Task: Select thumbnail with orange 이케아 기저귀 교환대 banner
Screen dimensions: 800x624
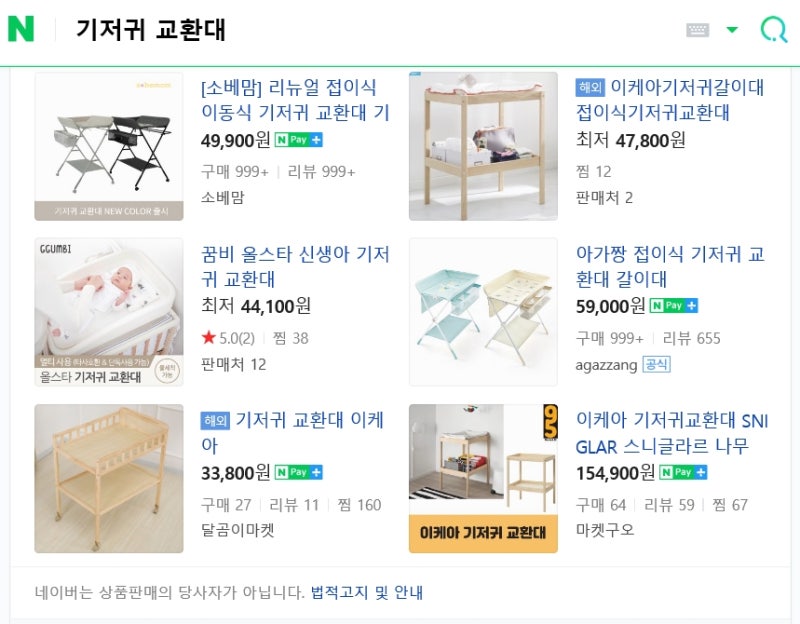Action: point(483,479)
